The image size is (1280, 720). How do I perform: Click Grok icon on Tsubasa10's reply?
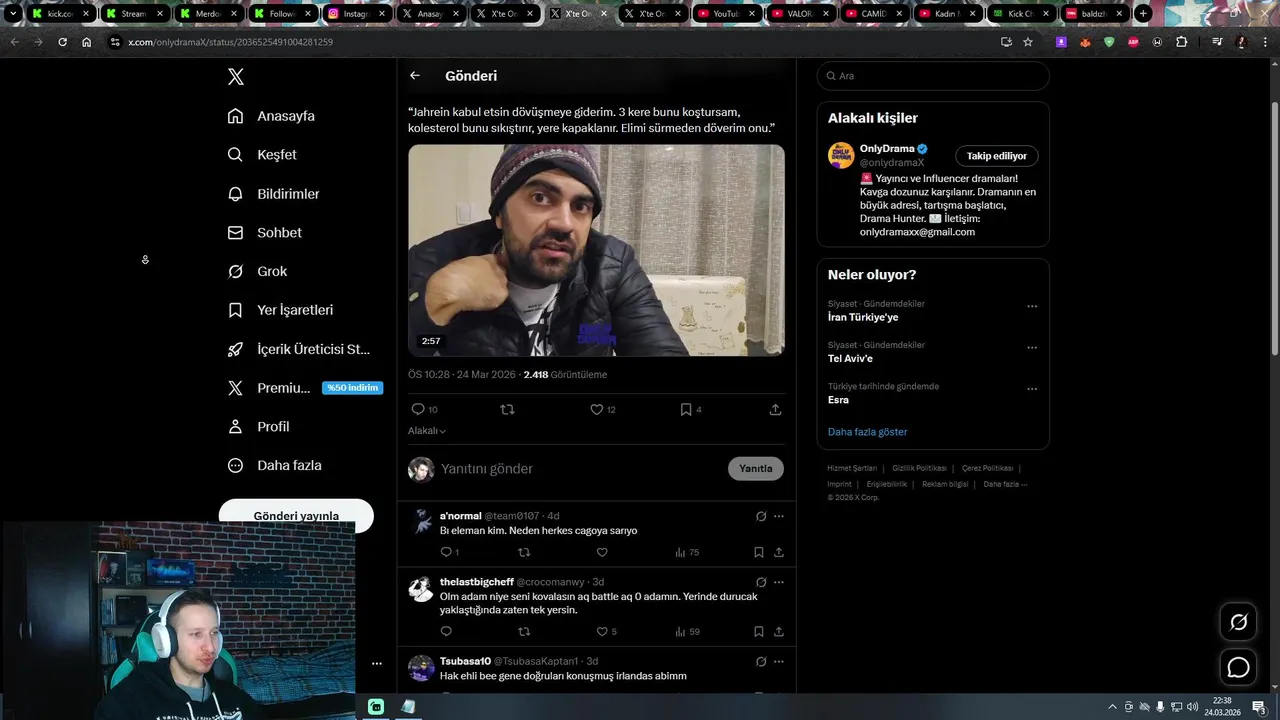click(x=761, y=662)
